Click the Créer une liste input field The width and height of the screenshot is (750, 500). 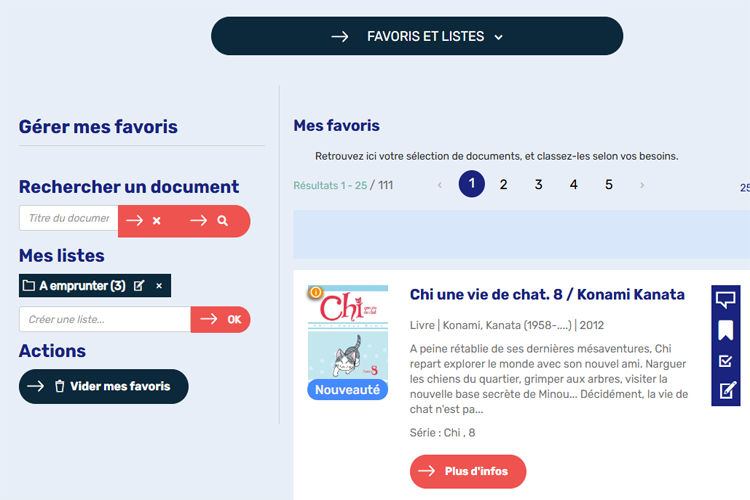[x=105, y=320]
